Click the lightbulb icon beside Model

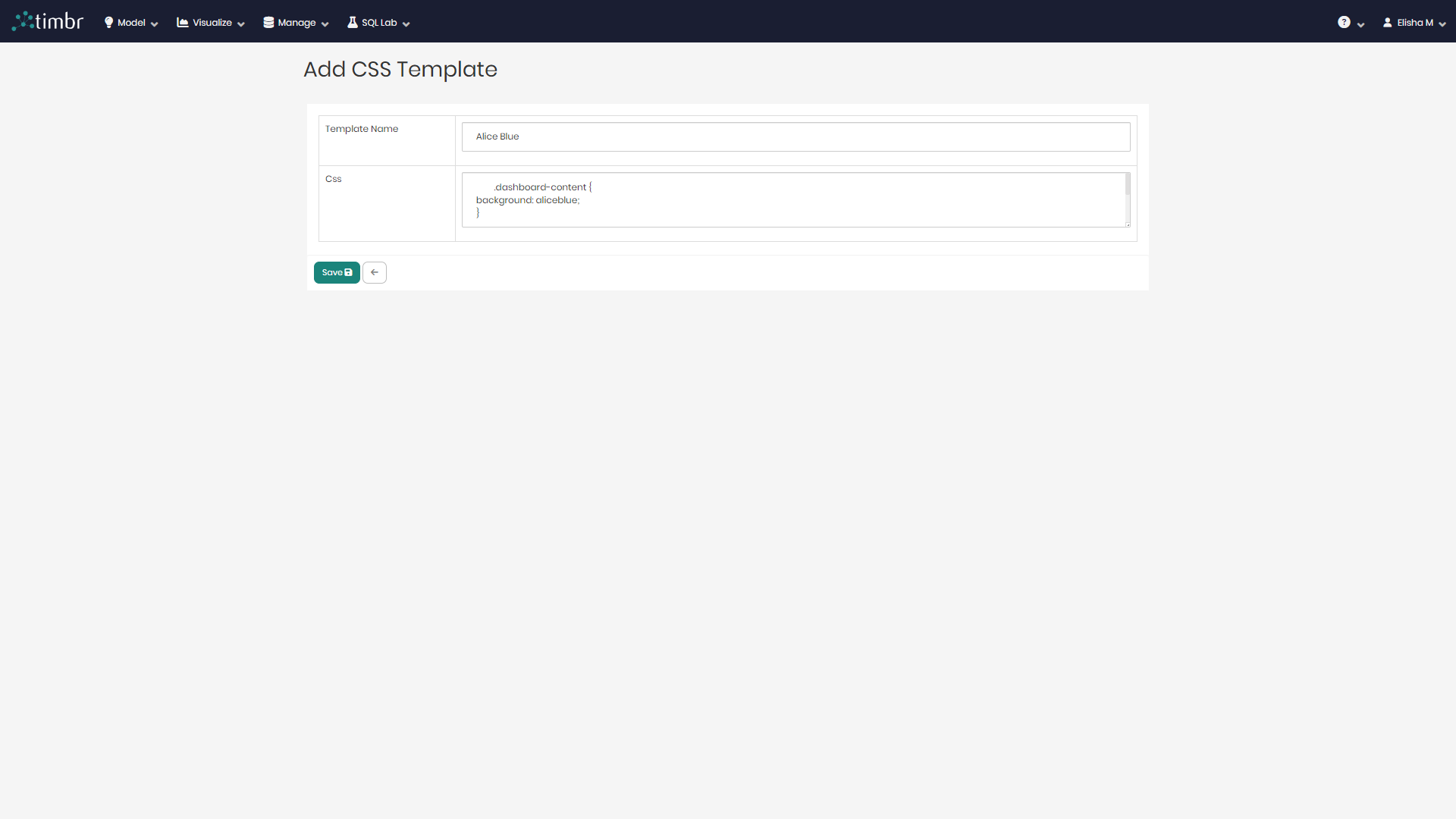108,22
